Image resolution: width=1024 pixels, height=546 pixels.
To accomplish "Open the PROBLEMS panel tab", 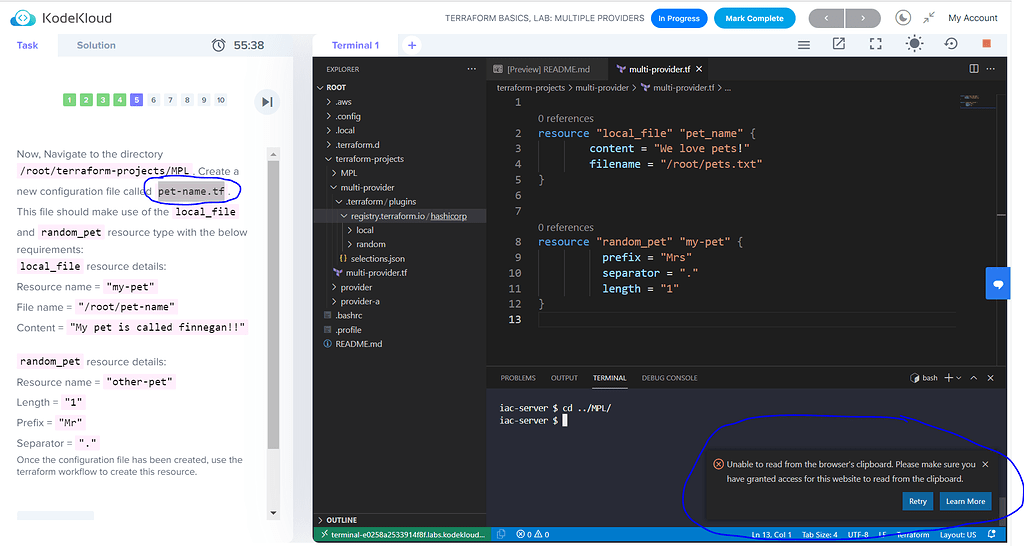I will click(518, 378).
